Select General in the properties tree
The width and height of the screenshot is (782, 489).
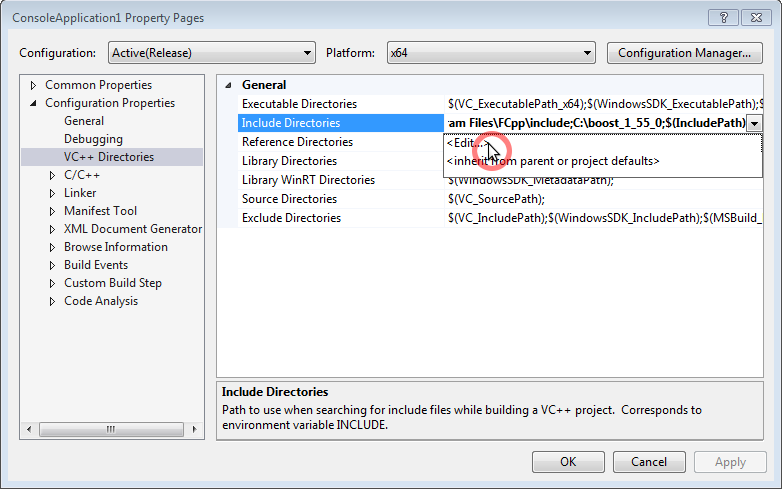tap(84, 121)
